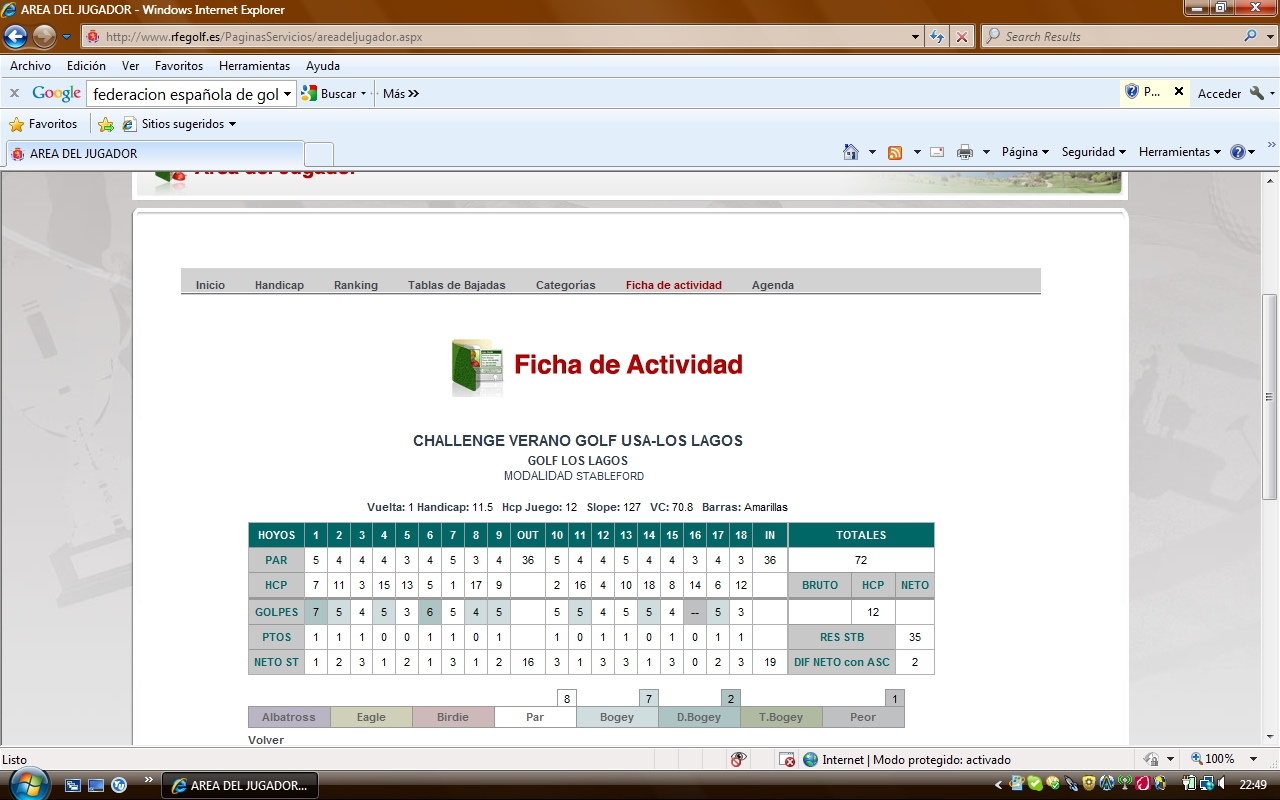Click the network tray icon
This screenshot has height=800, width=1280.
[1206, 785]
